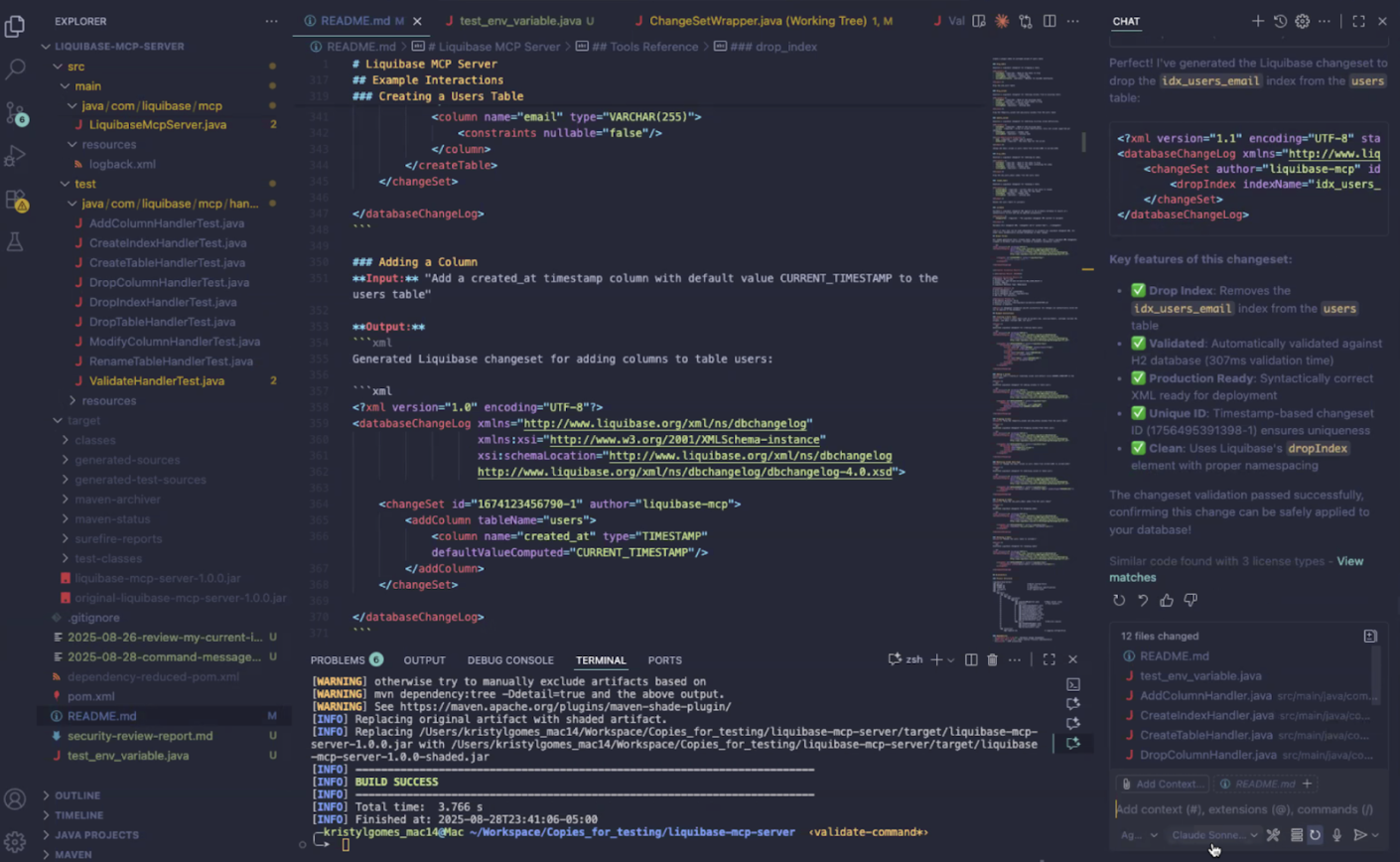Viewport: 1400px width, 862px height.
Task: Close the README.md editor tab
Action: pos(417,21)
